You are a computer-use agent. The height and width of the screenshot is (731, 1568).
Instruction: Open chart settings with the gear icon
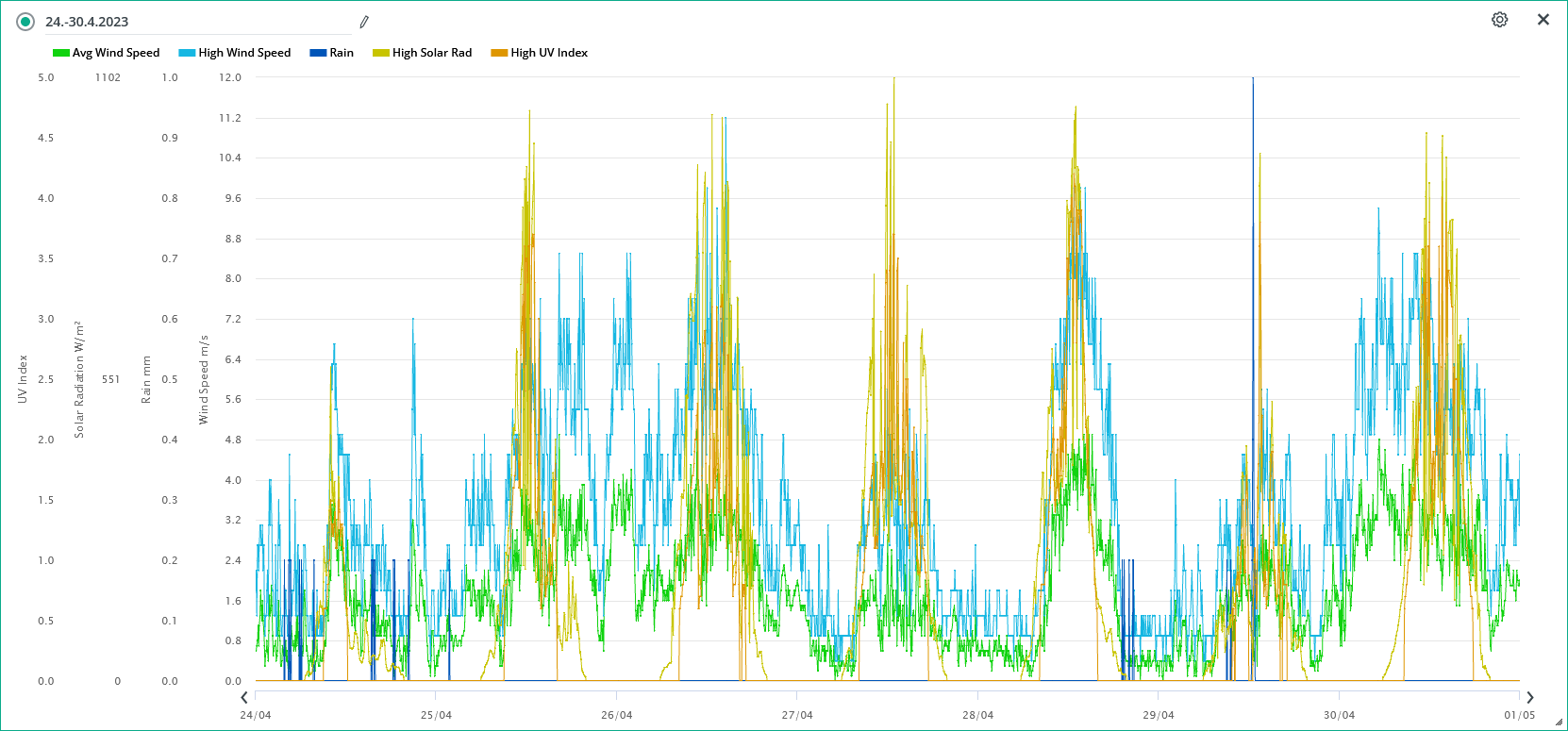pyautogui.click(x=1499, y=20)
